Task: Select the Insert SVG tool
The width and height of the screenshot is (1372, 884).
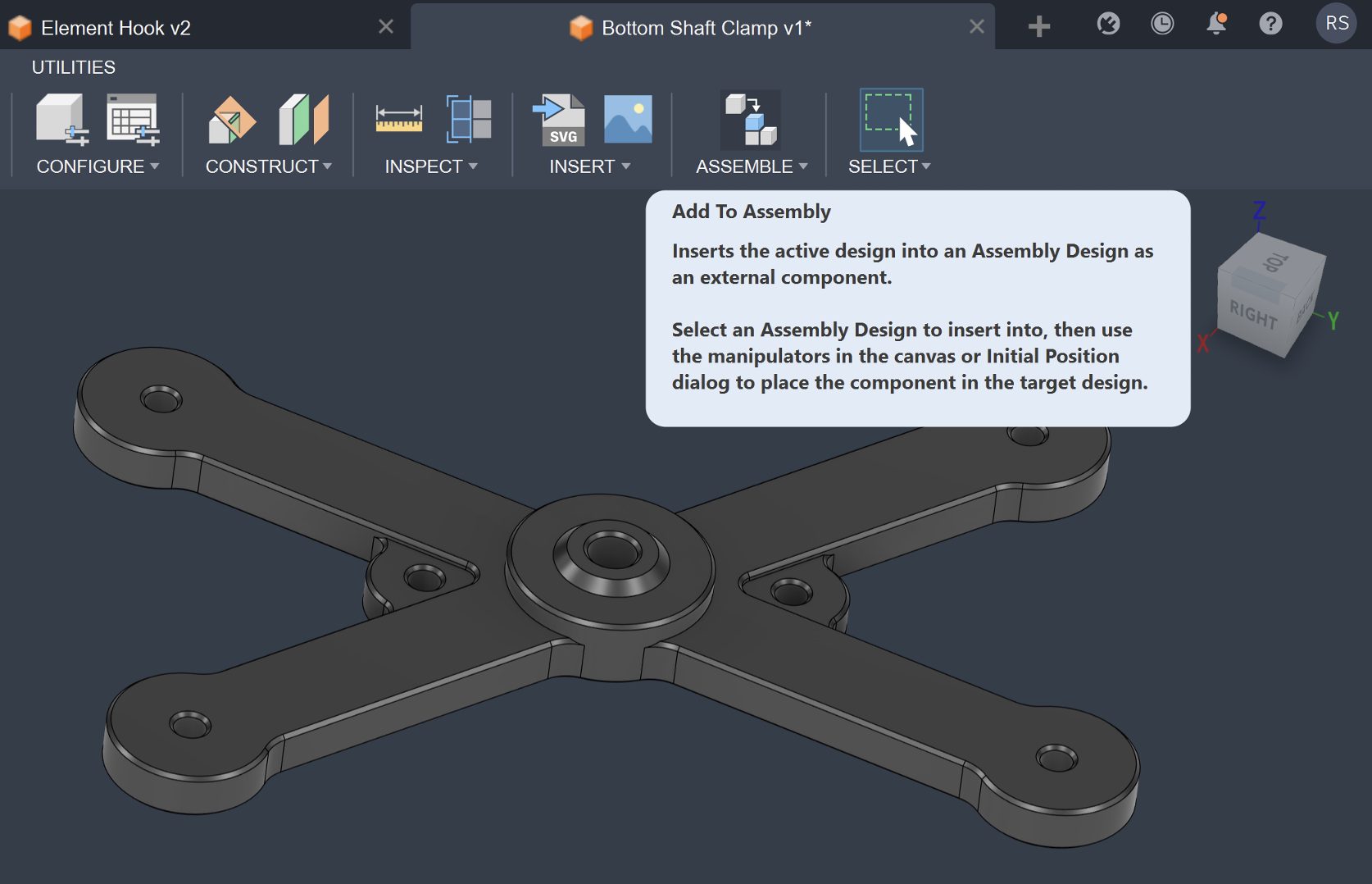Action: coord(561,121)
